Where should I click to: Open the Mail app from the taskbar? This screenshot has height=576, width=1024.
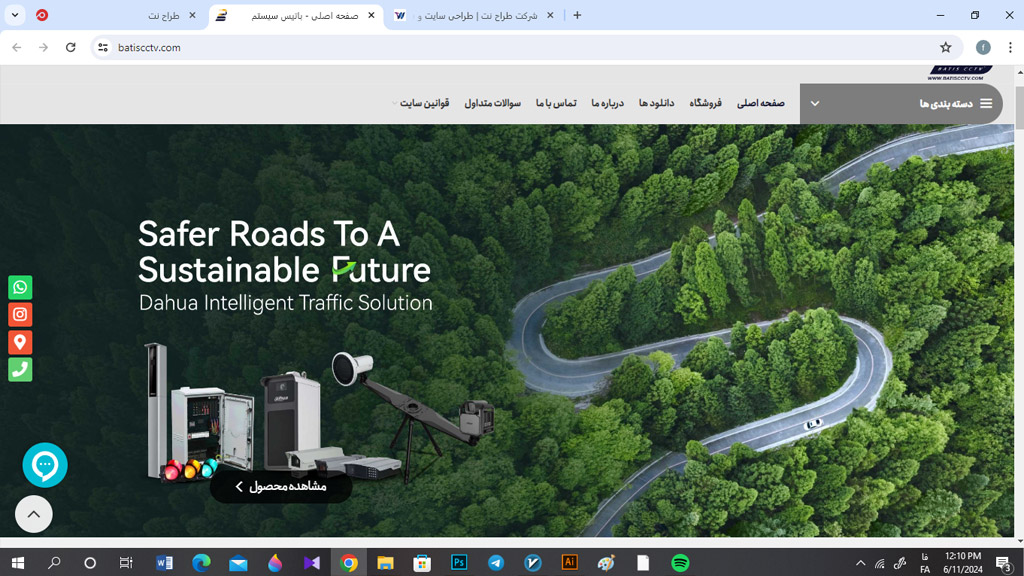238,563
